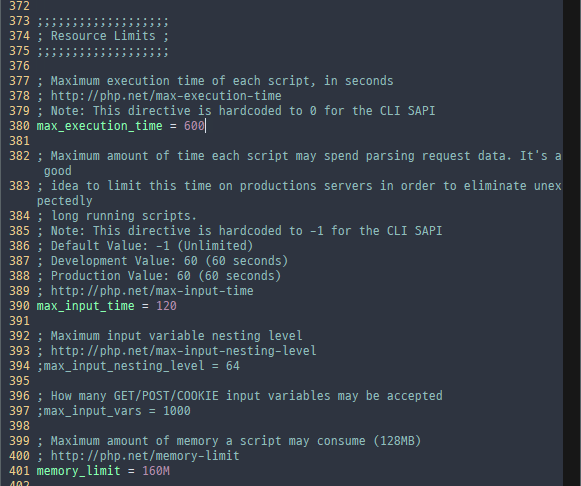The image size is (581, 486).
Task: Click the max_execution_time value 600
Action: [194, 126]
